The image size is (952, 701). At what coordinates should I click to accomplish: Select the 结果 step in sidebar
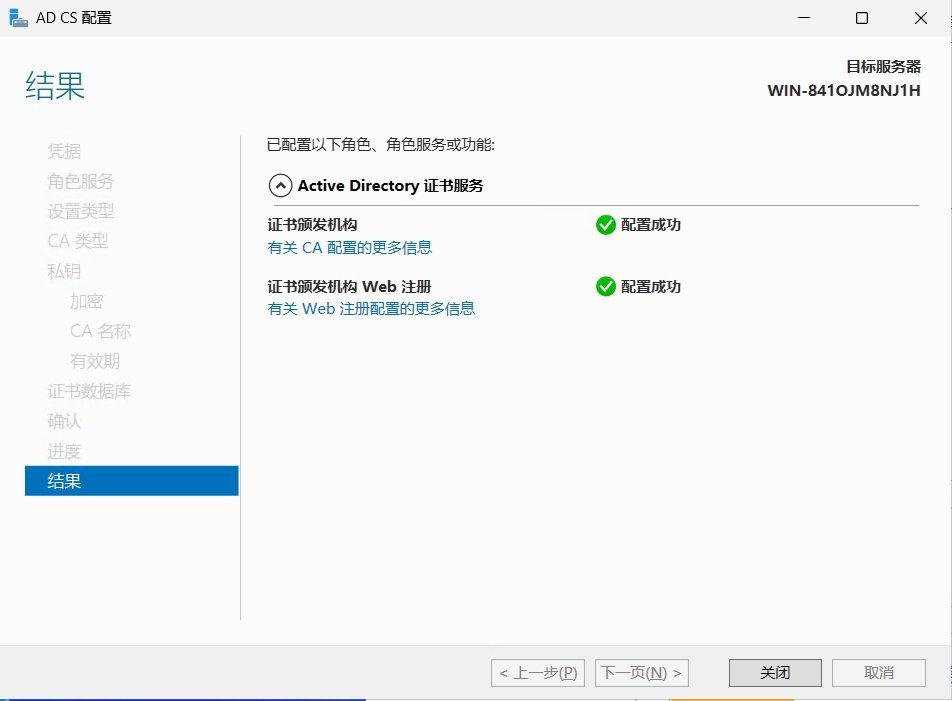pyautogui.click(x=132, y=481)
